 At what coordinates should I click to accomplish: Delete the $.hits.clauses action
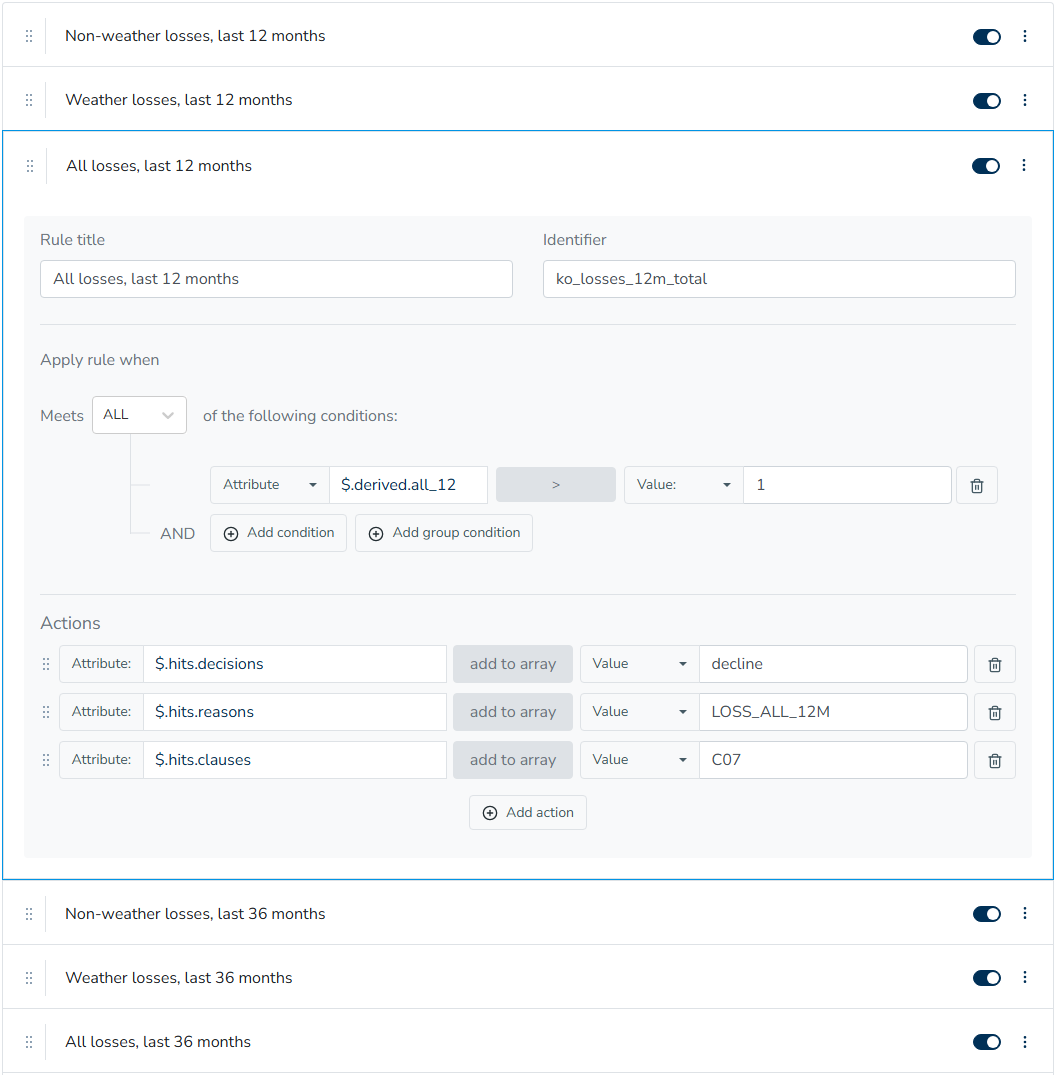pos(994,760)
